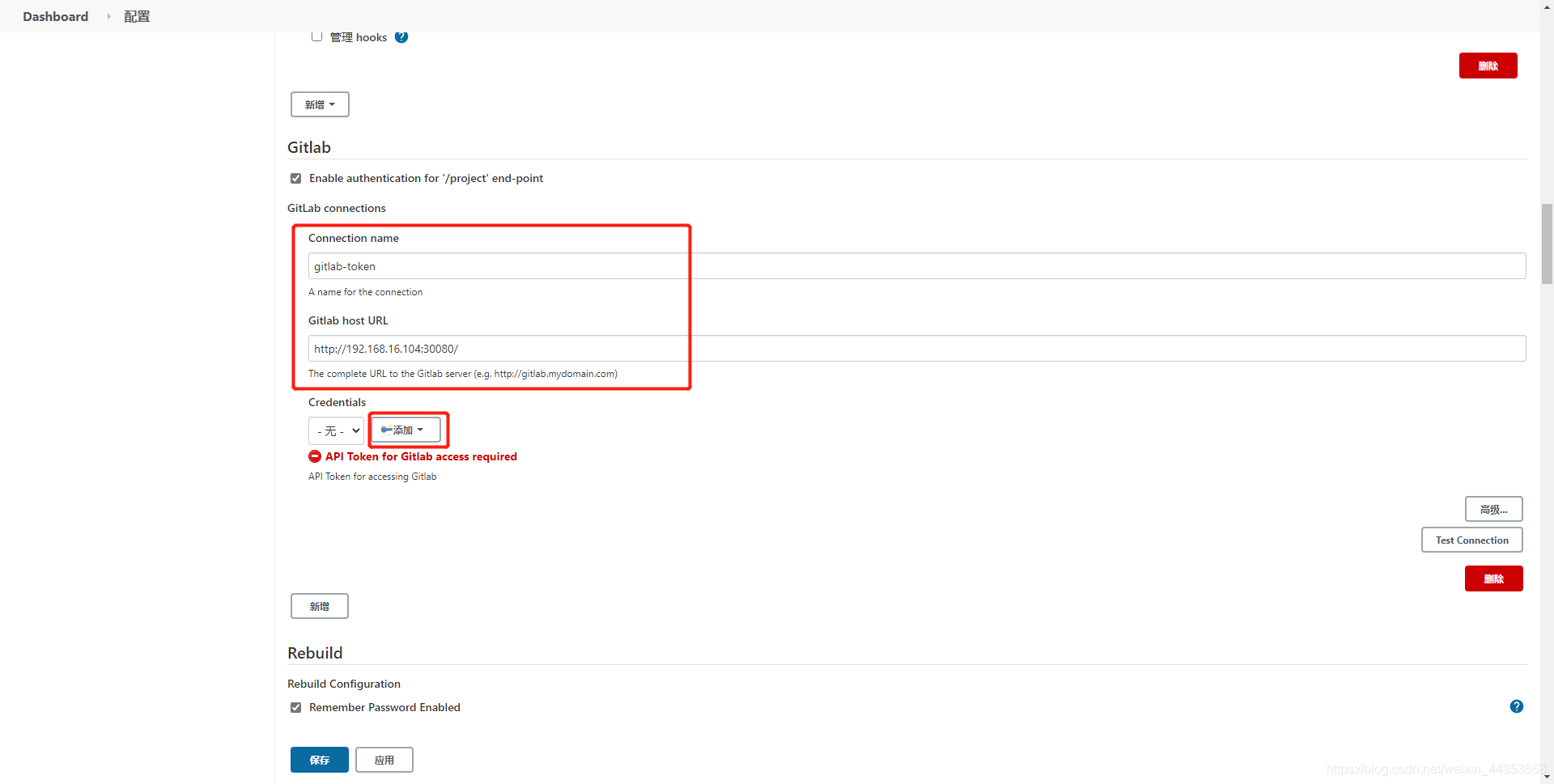Click the red error icon beside API Token
The image size is (1554, 784).
coord(315,456)
